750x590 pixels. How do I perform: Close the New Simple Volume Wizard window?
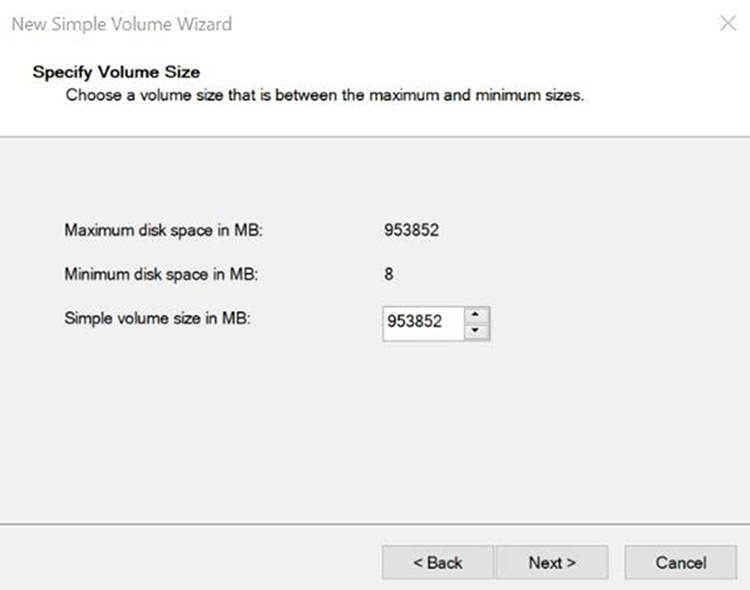point(727,23)
